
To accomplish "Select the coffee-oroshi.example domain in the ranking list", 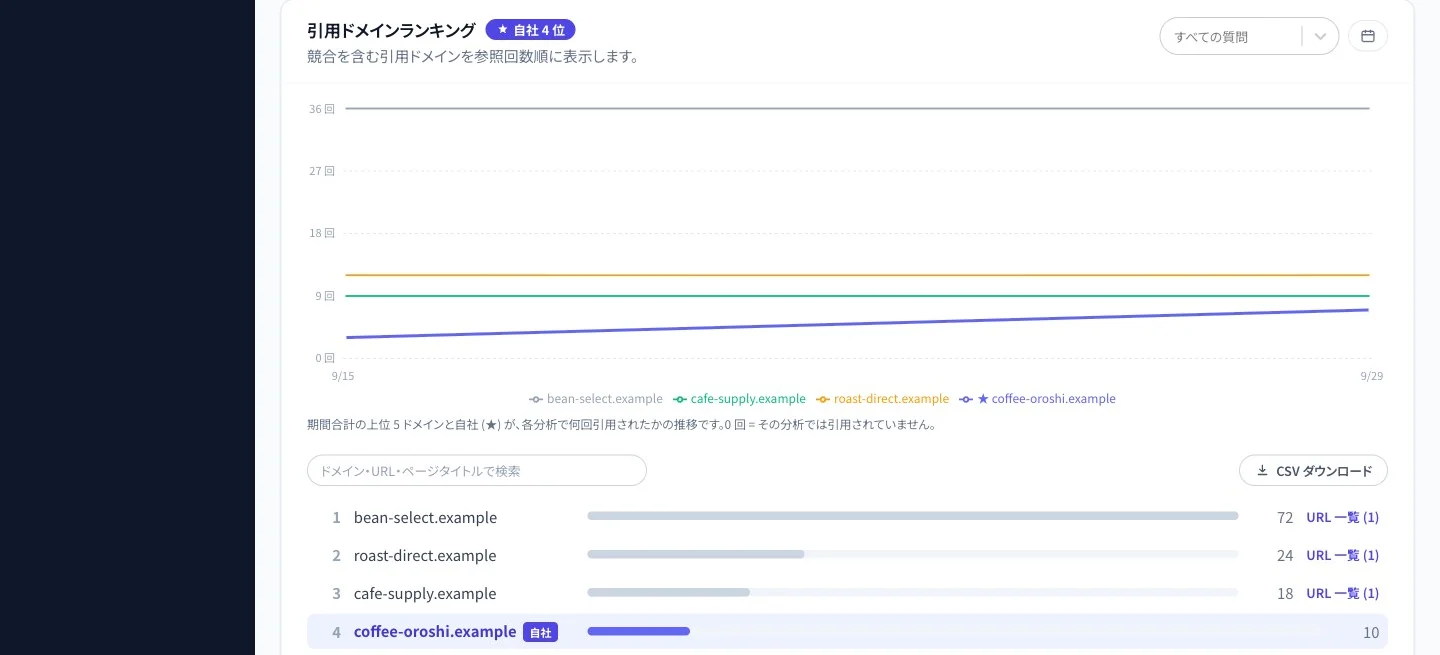I will (x=435, y=631).
